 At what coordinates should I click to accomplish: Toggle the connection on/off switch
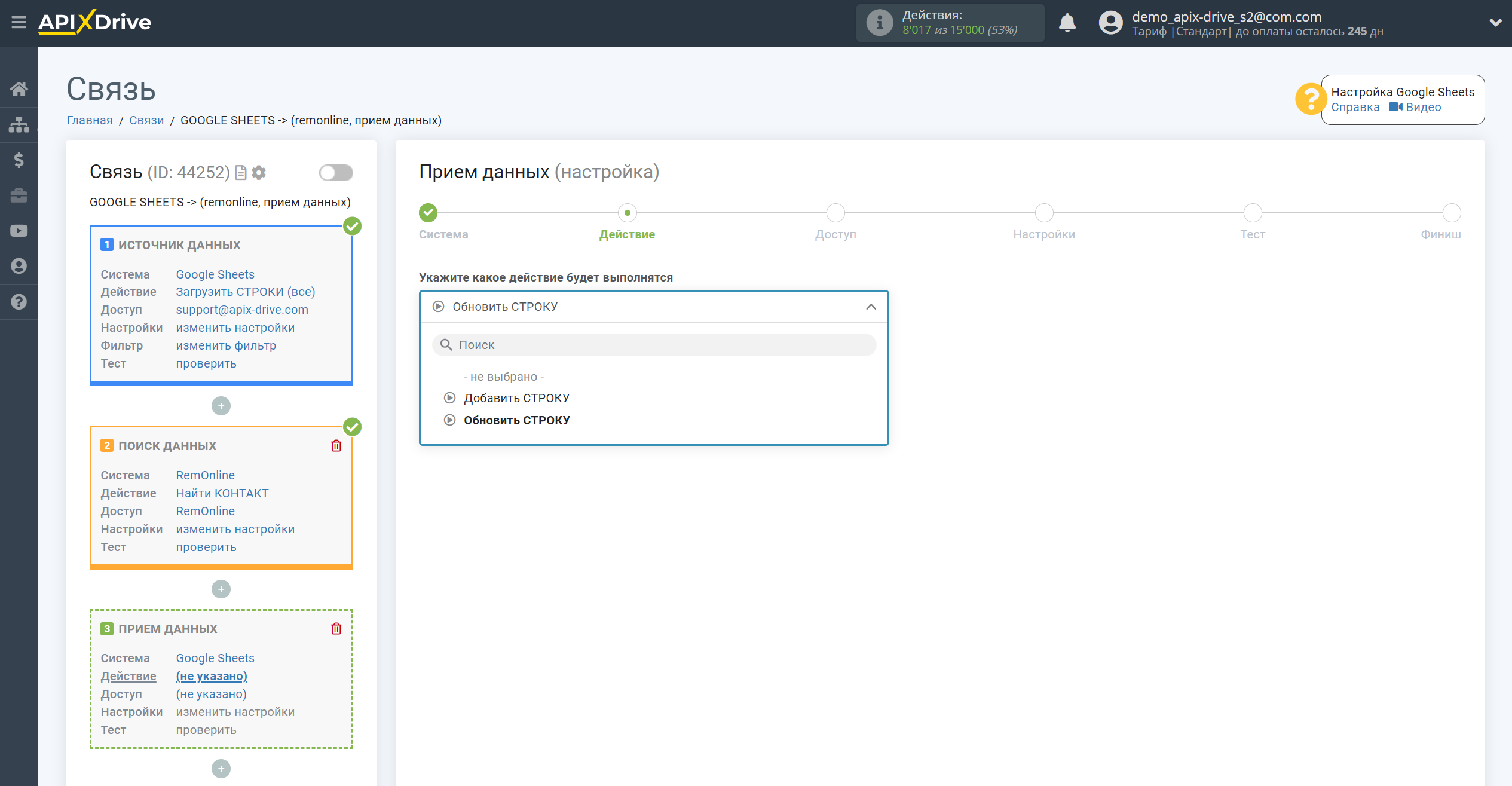point(336,173)
